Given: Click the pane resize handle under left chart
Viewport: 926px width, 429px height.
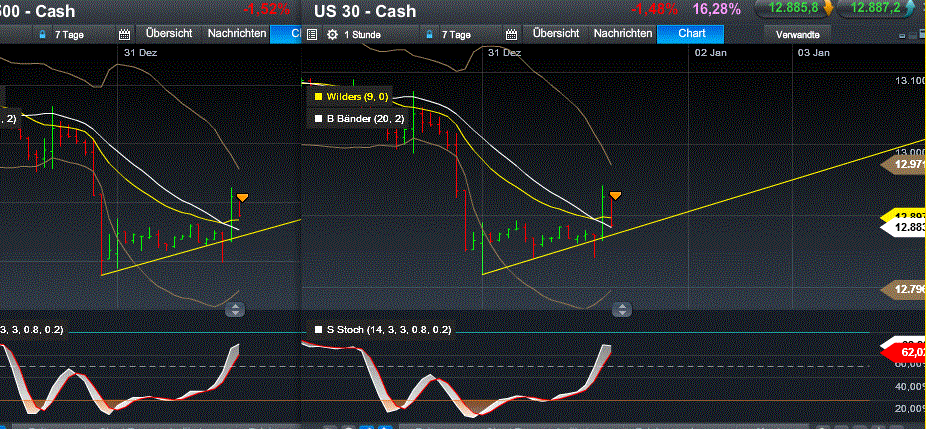Looking at the screenshot, I should (x=235, y=309).
